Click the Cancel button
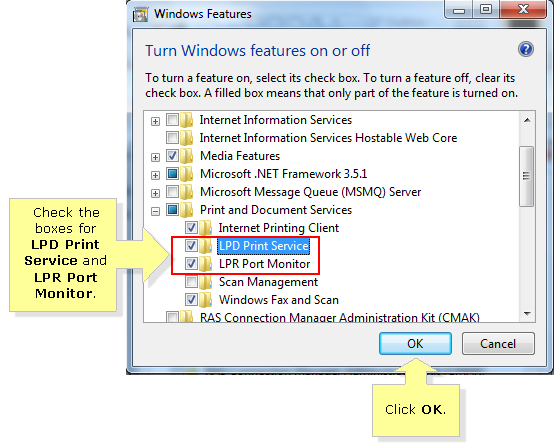Image resolution: width=555 pixels, height=446 pixels. [x=498, y=343]
